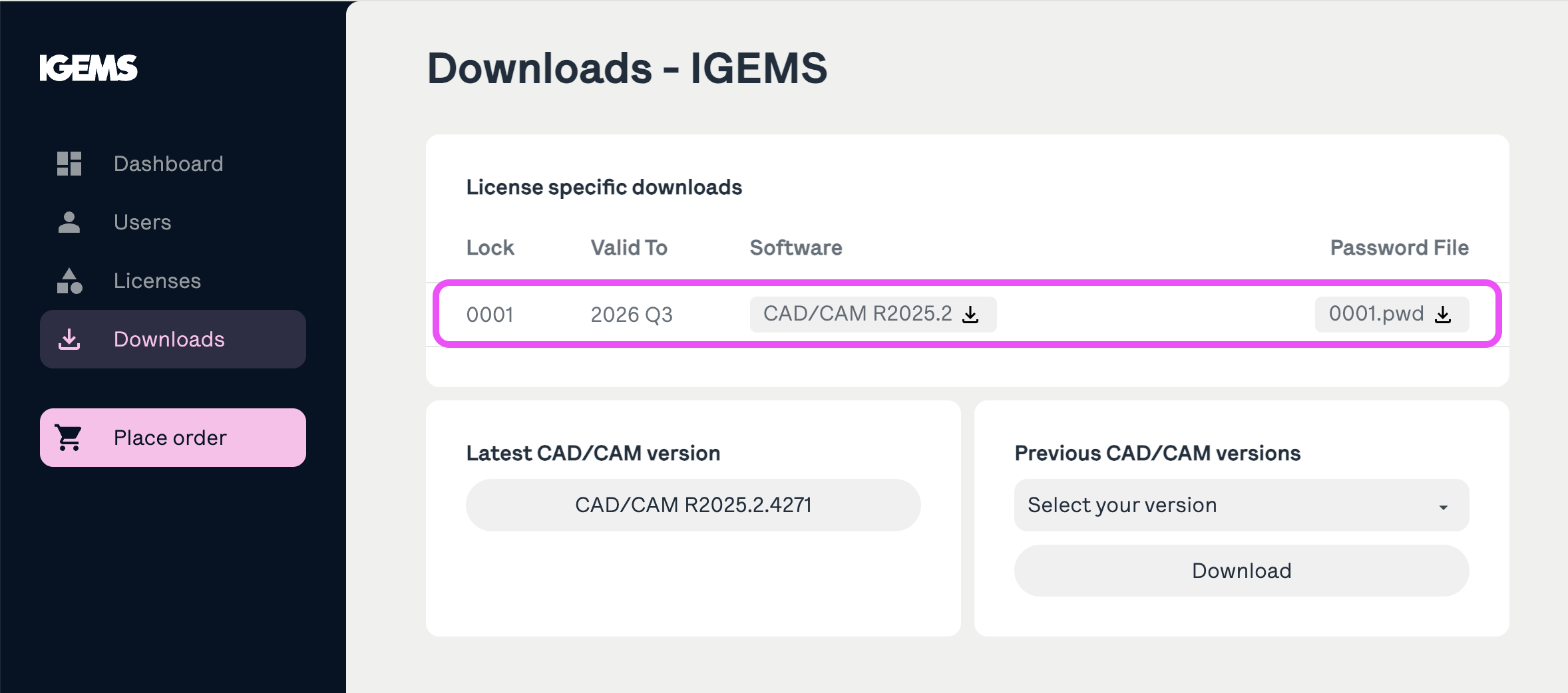Viewport: 1568px width, 693px height.
Task: Click the Downloads arrow icon in sidebar
Action: [x=69, y=339]
